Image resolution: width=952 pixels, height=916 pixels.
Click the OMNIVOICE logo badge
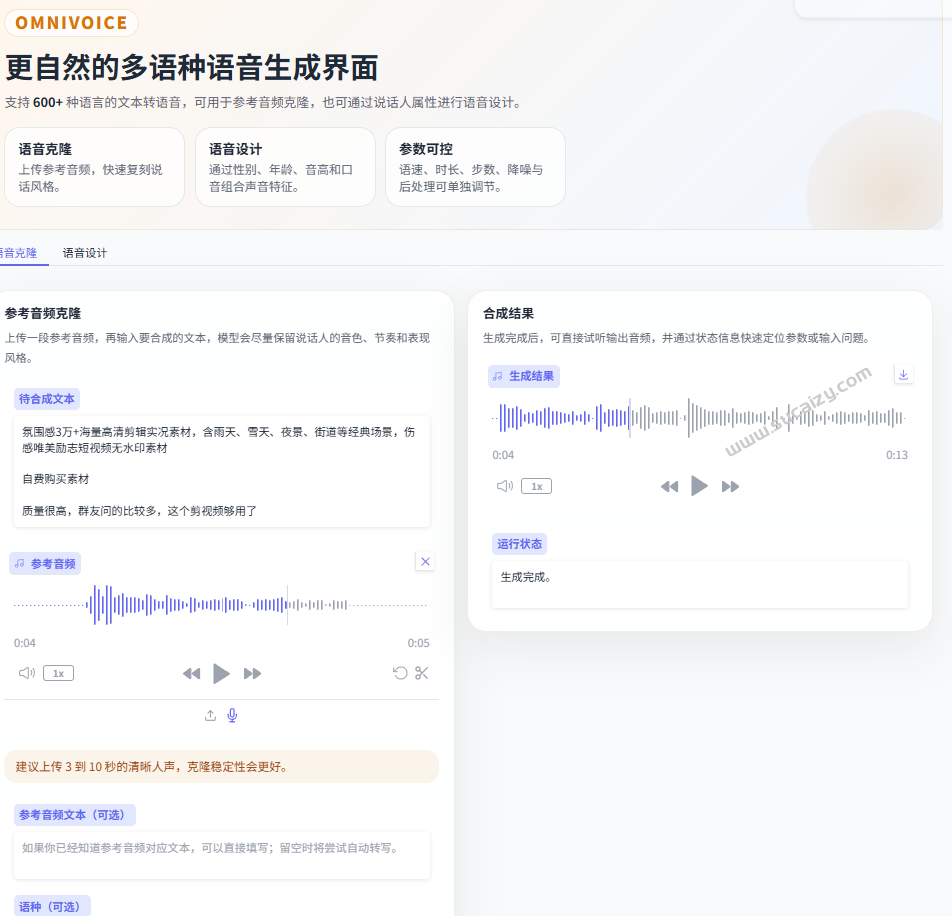72,23
